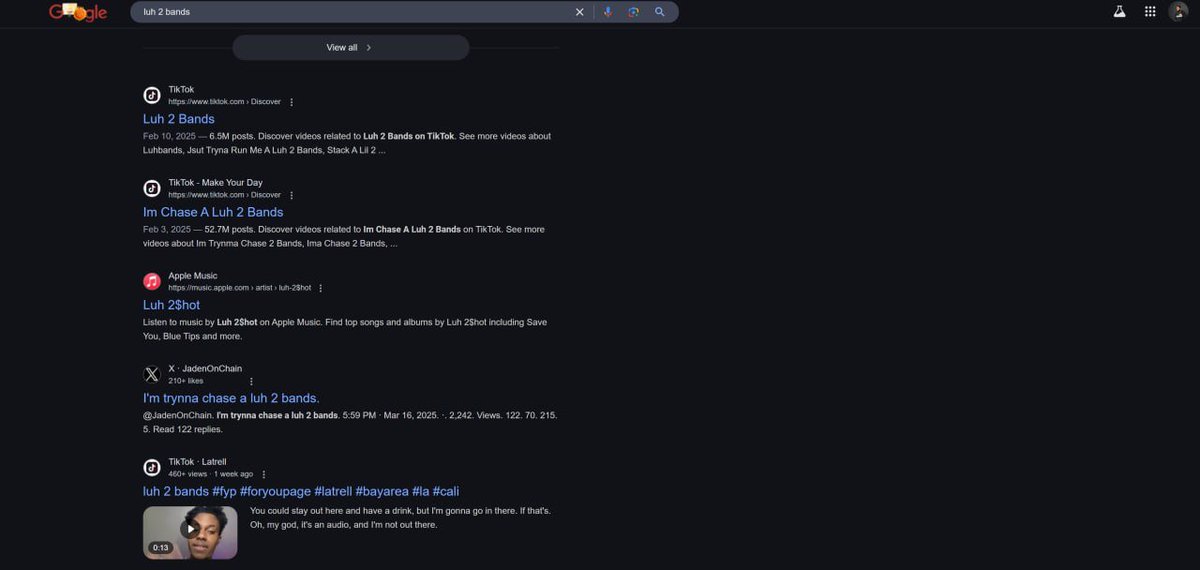1200x570 pixels.
Task: Start a voice search with the microphone
Action: tap(607, 12)
